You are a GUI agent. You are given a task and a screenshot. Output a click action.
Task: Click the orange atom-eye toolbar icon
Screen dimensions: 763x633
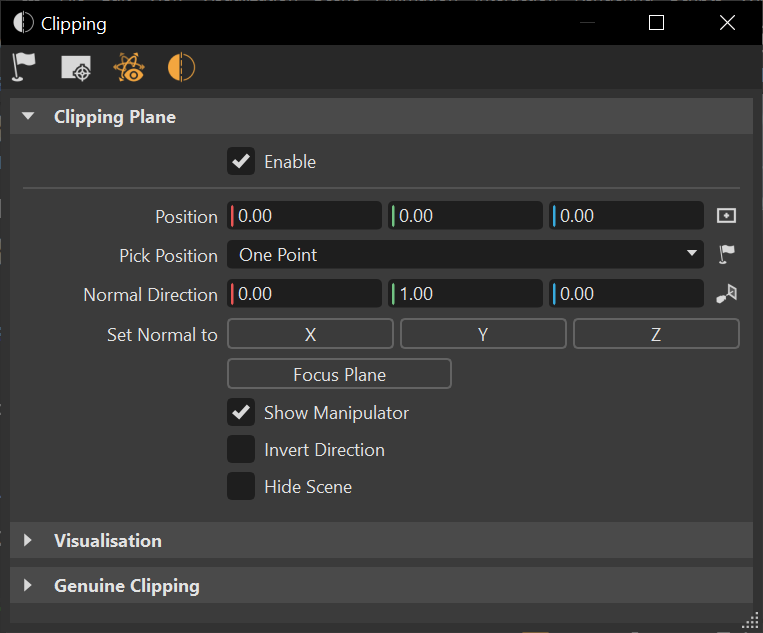[x=129, y=68]
